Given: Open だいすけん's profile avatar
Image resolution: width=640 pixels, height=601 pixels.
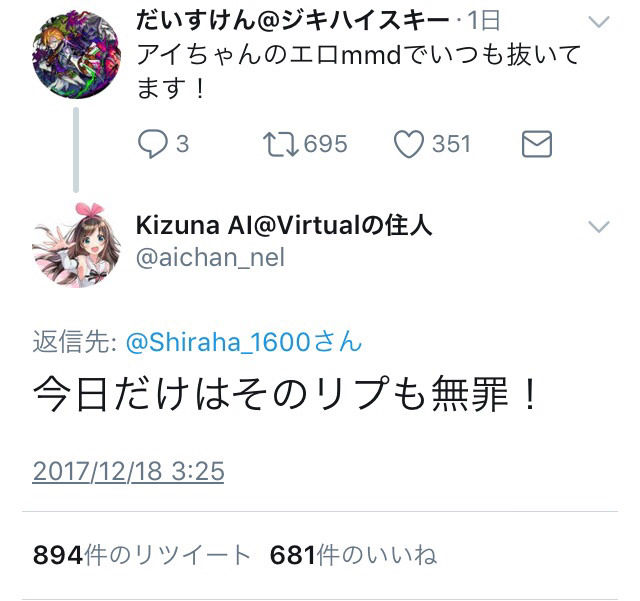Looking at the screenshot, I should pos(76,54).
